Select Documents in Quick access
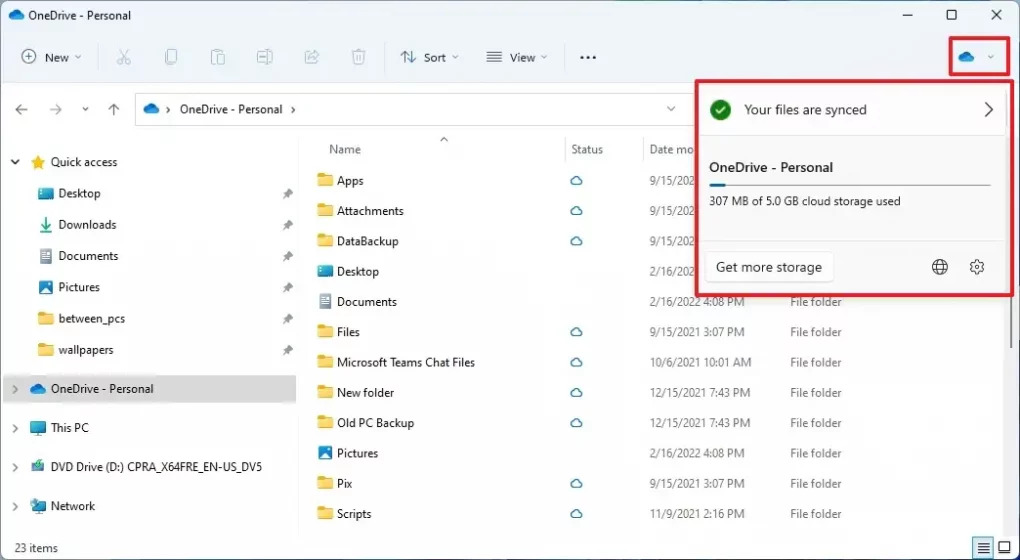Viewport: 1020px width, 560px height. pyautogui.click(x=88, y=256)
